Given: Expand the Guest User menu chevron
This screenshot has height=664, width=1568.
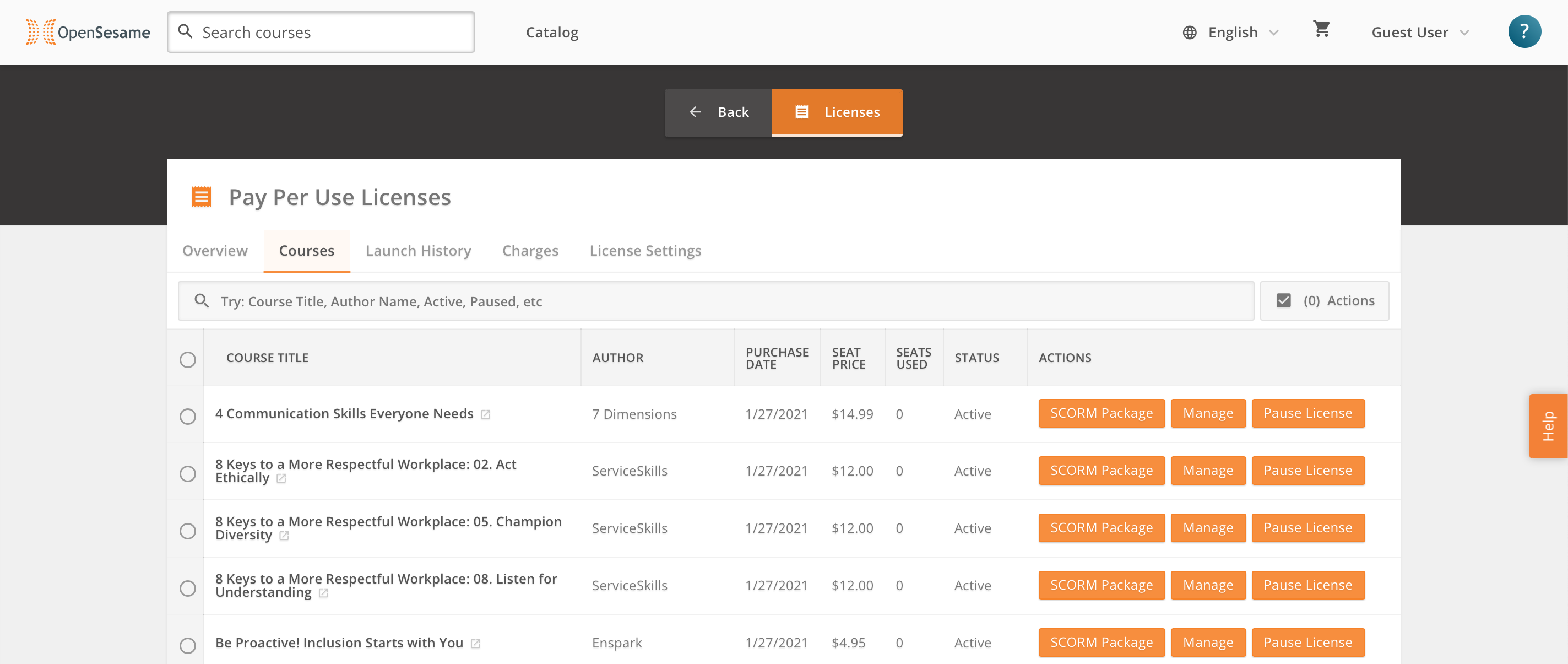Looking at the screenshot, I should click(1464, 33).
